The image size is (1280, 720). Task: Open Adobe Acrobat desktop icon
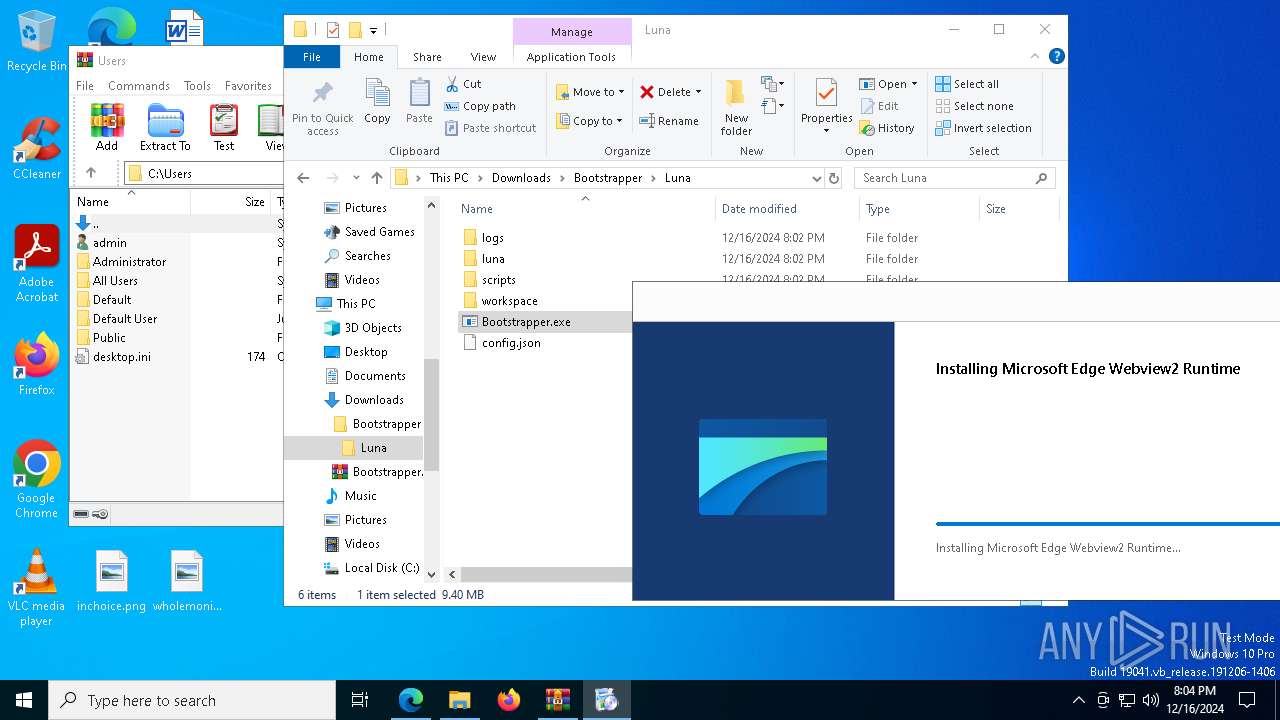[37, 264]
